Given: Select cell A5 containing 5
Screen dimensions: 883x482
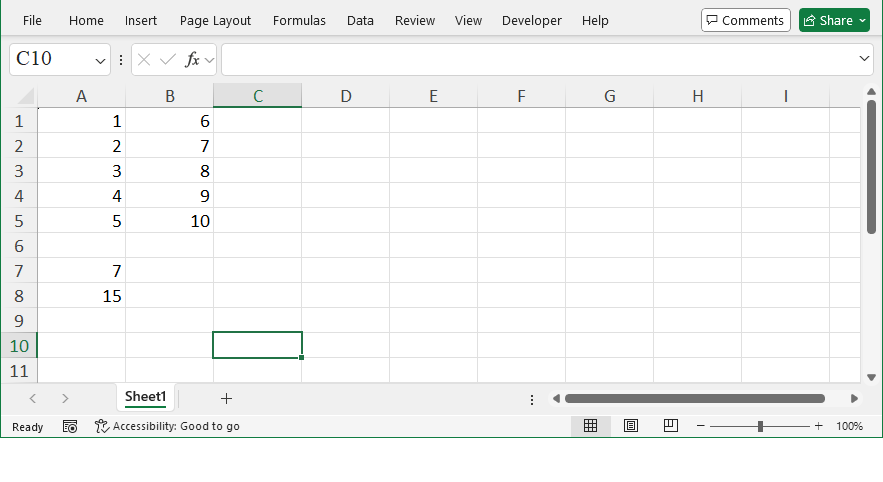Looking at the screenshot, I should (82, 221).
